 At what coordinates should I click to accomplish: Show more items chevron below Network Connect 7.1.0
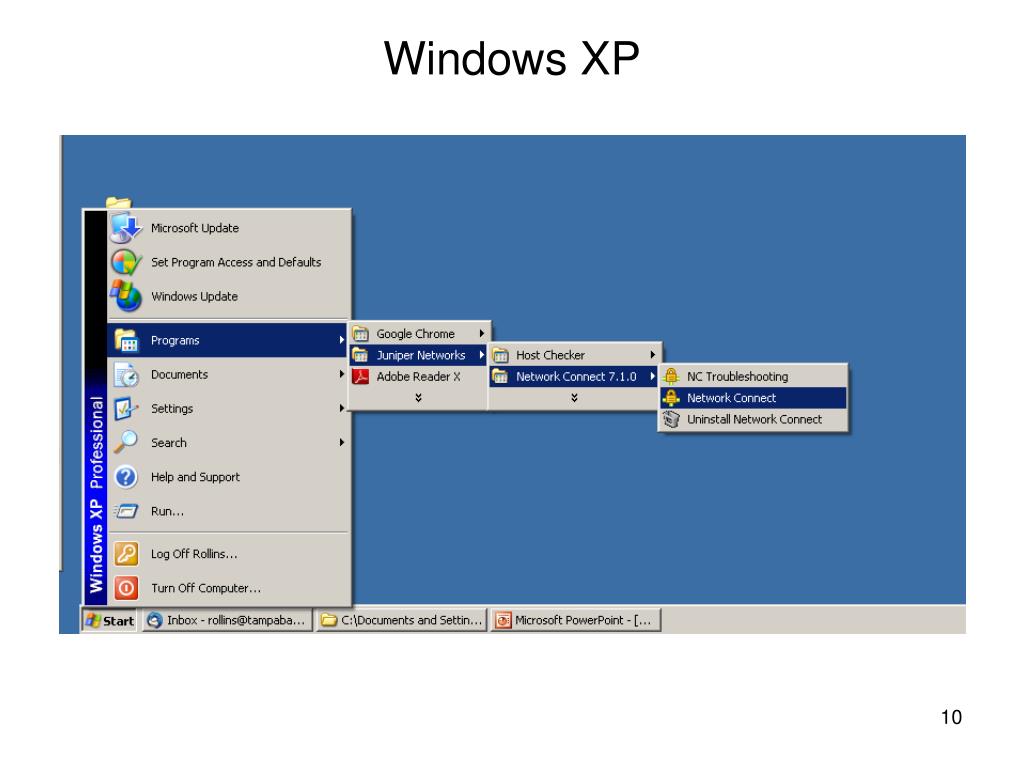(x=574, y=398)
